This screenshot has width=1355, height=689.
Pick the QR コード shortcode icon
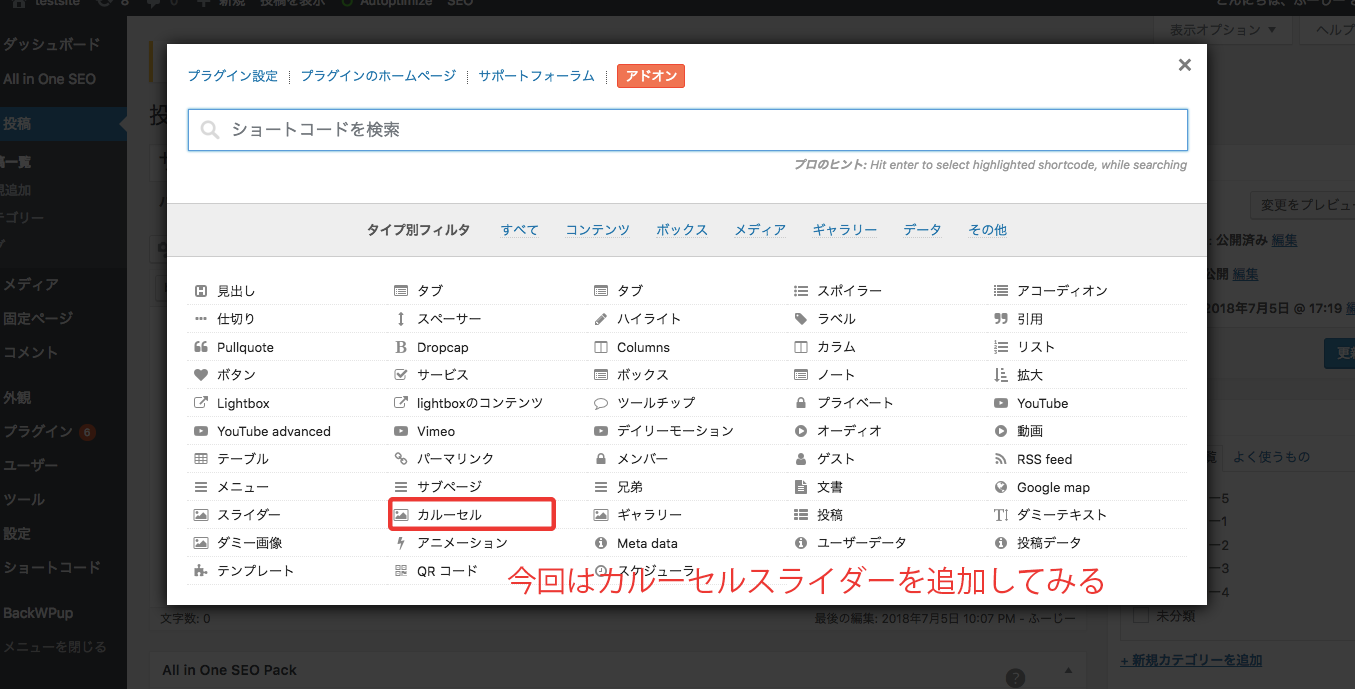click(401, 571)
